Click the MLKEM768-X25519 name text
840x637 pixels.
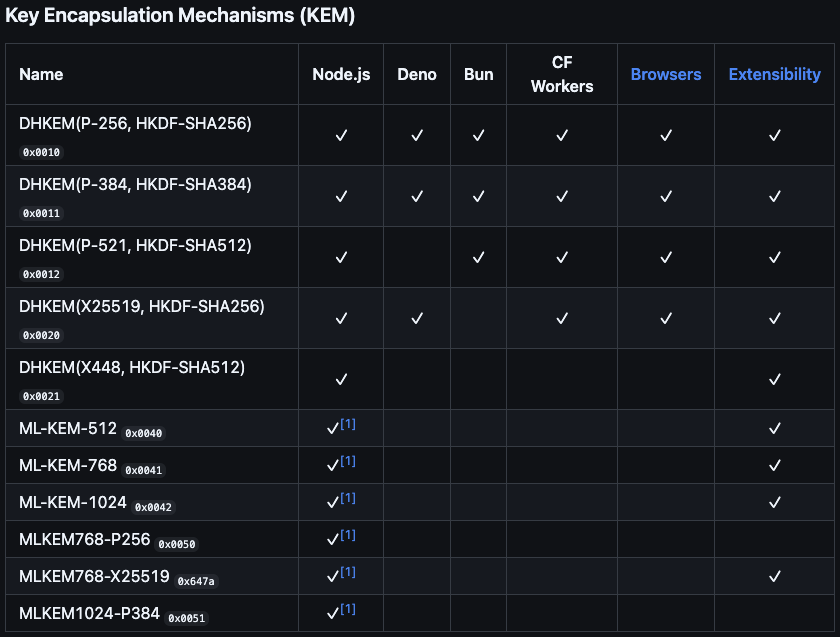tap(94, 576)
